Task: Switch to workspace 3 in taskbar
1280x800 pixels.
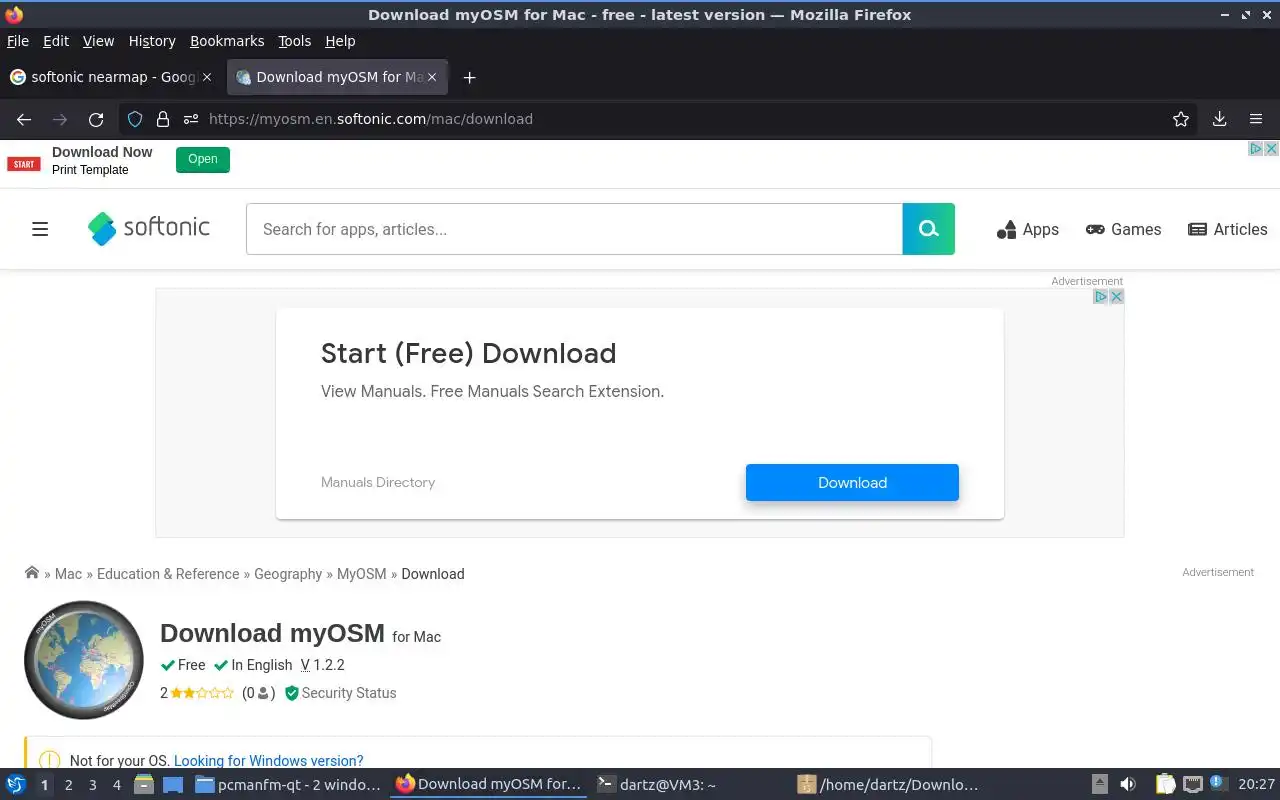Action: 93,785
